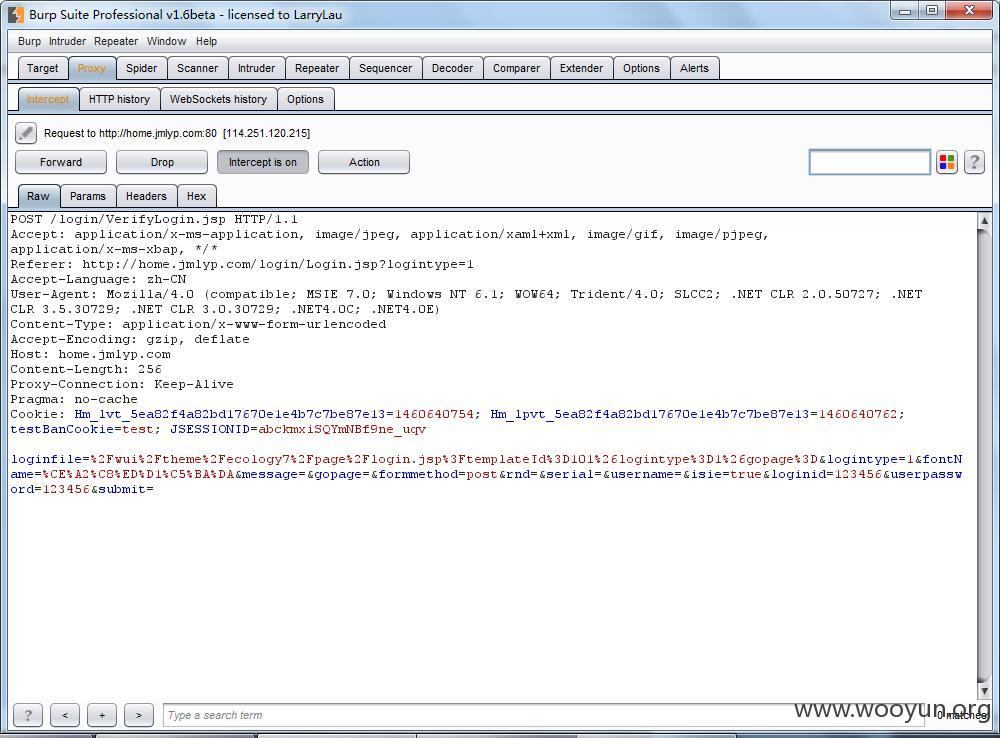Click the comment input field near highlight icon

(870, 162)
